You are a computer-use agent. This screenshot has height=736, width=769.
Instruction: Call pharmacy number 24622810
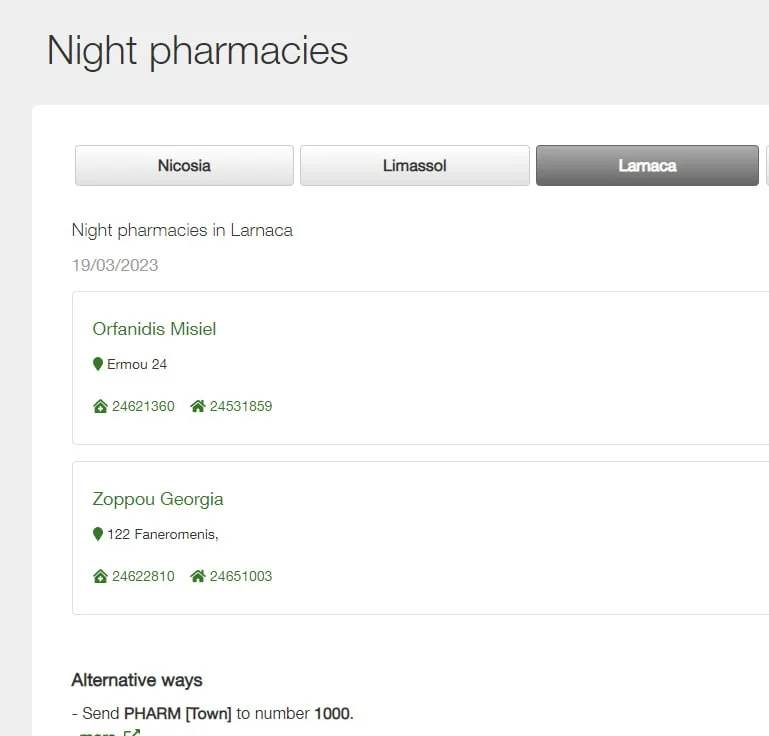[143, 577]
